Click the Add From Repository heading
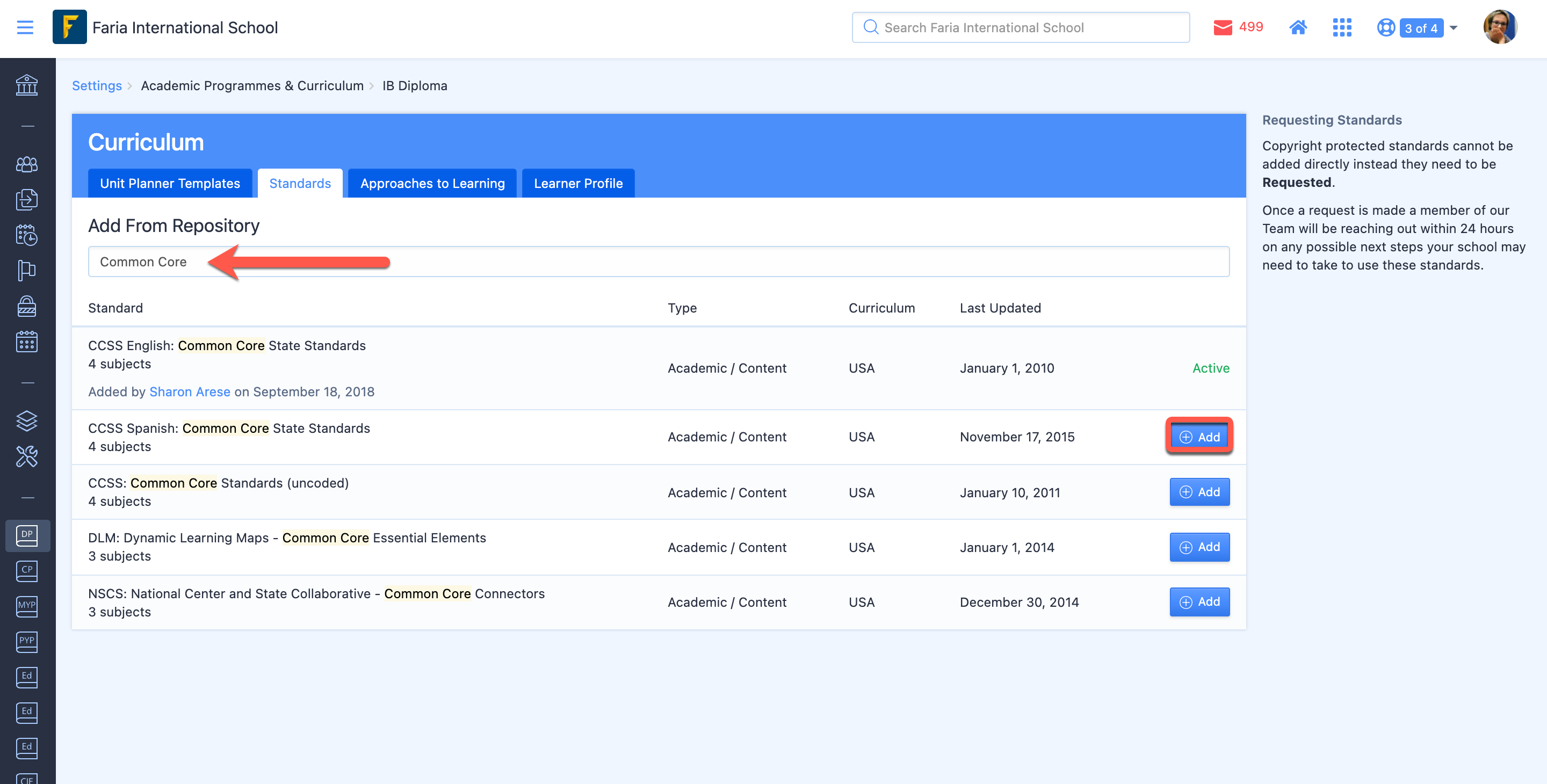The width and height of the screenshot is (1547, 784). pos(174,226)
